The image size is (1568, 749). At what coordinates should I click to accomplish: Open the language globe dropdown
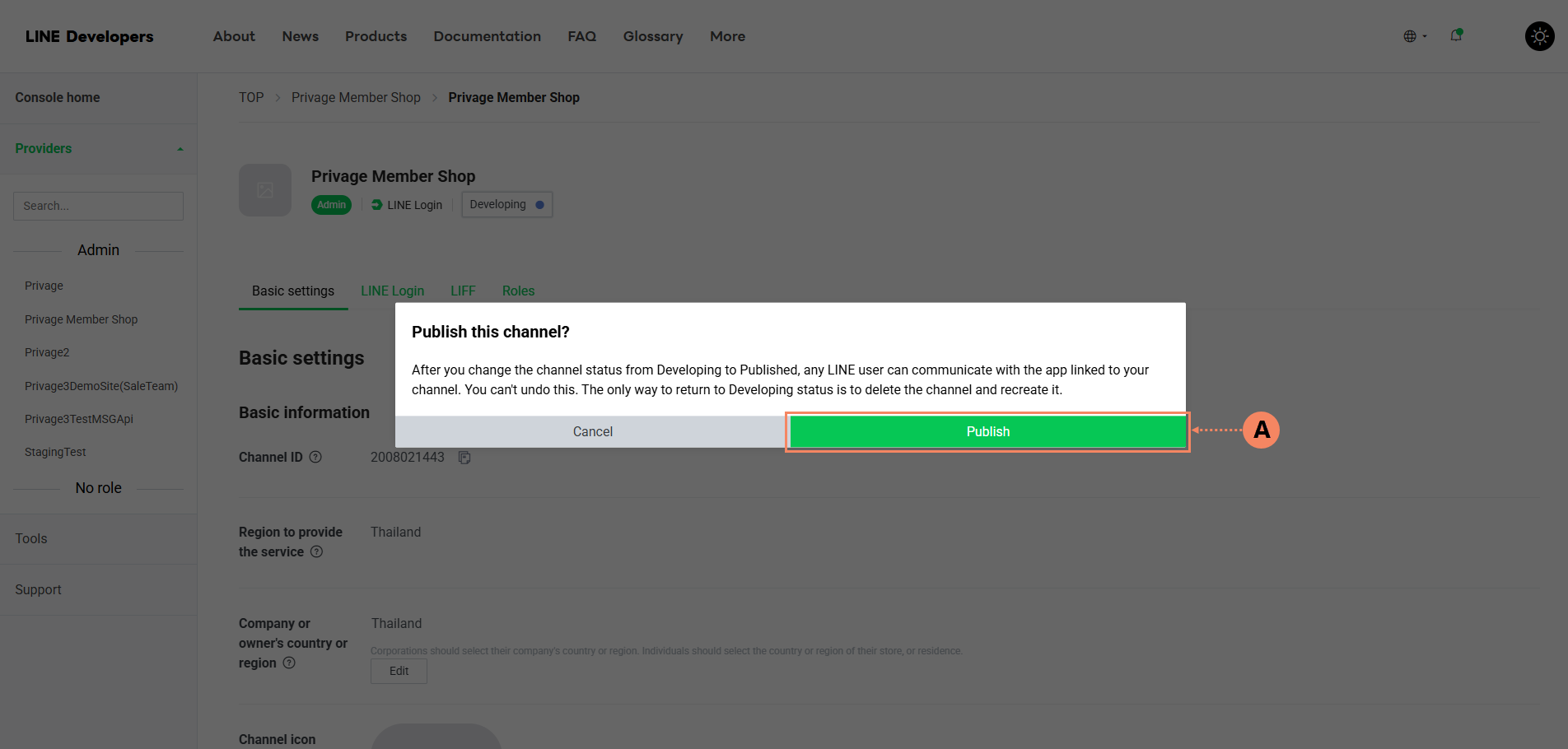click(1414, 36)
